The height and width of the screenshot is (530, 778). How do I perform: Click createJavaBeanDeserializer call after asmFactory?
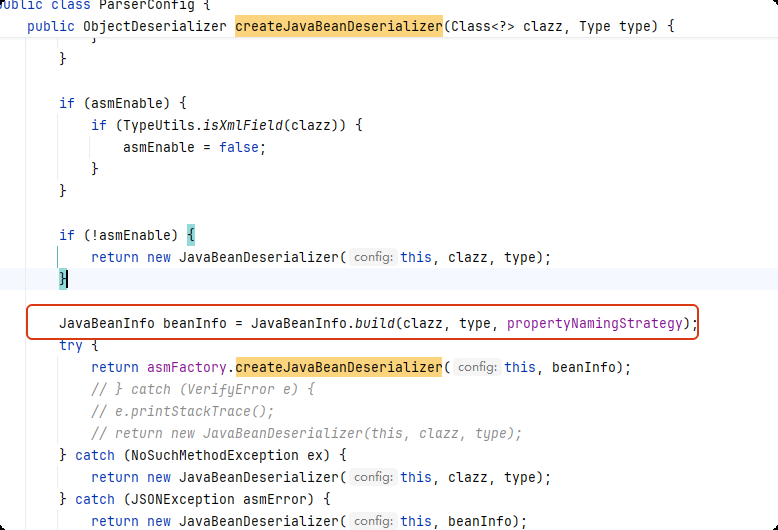point(339,367)
